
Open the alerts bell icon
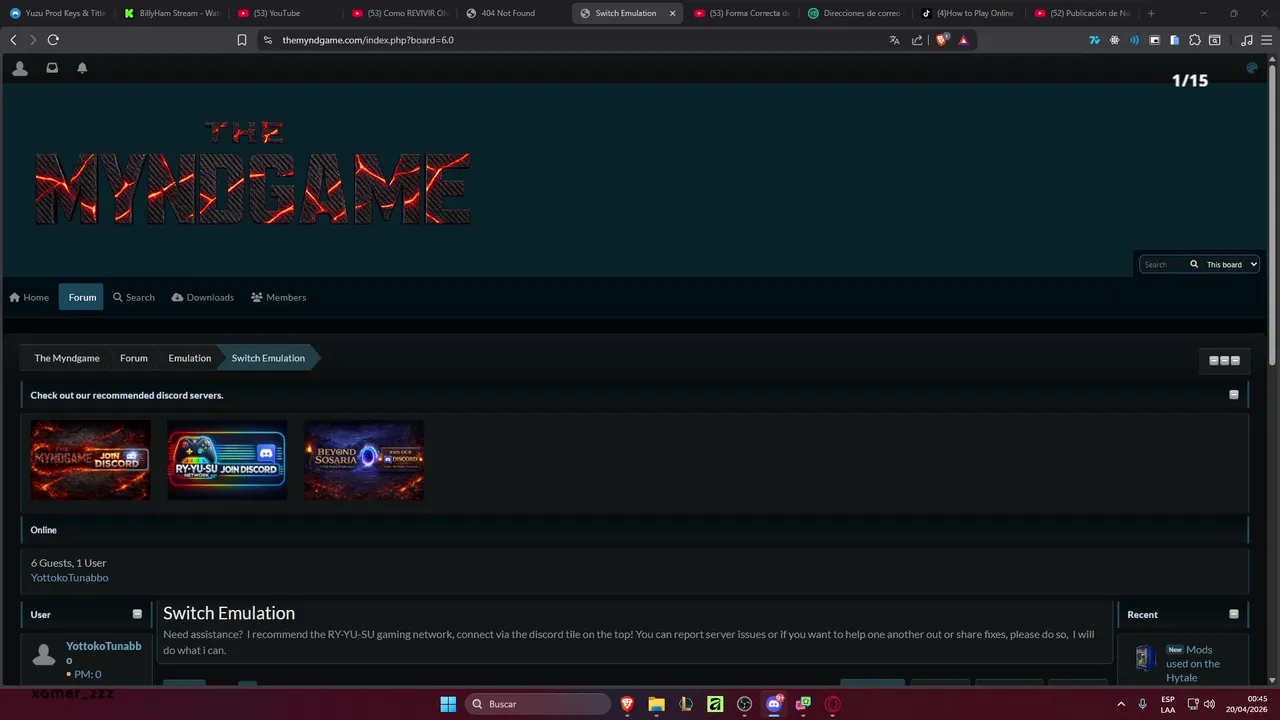coord(82,68)
